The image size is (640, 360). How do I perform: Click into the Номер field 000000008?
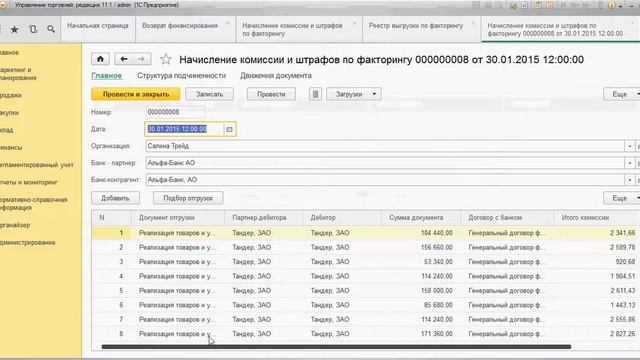[175, 112]
